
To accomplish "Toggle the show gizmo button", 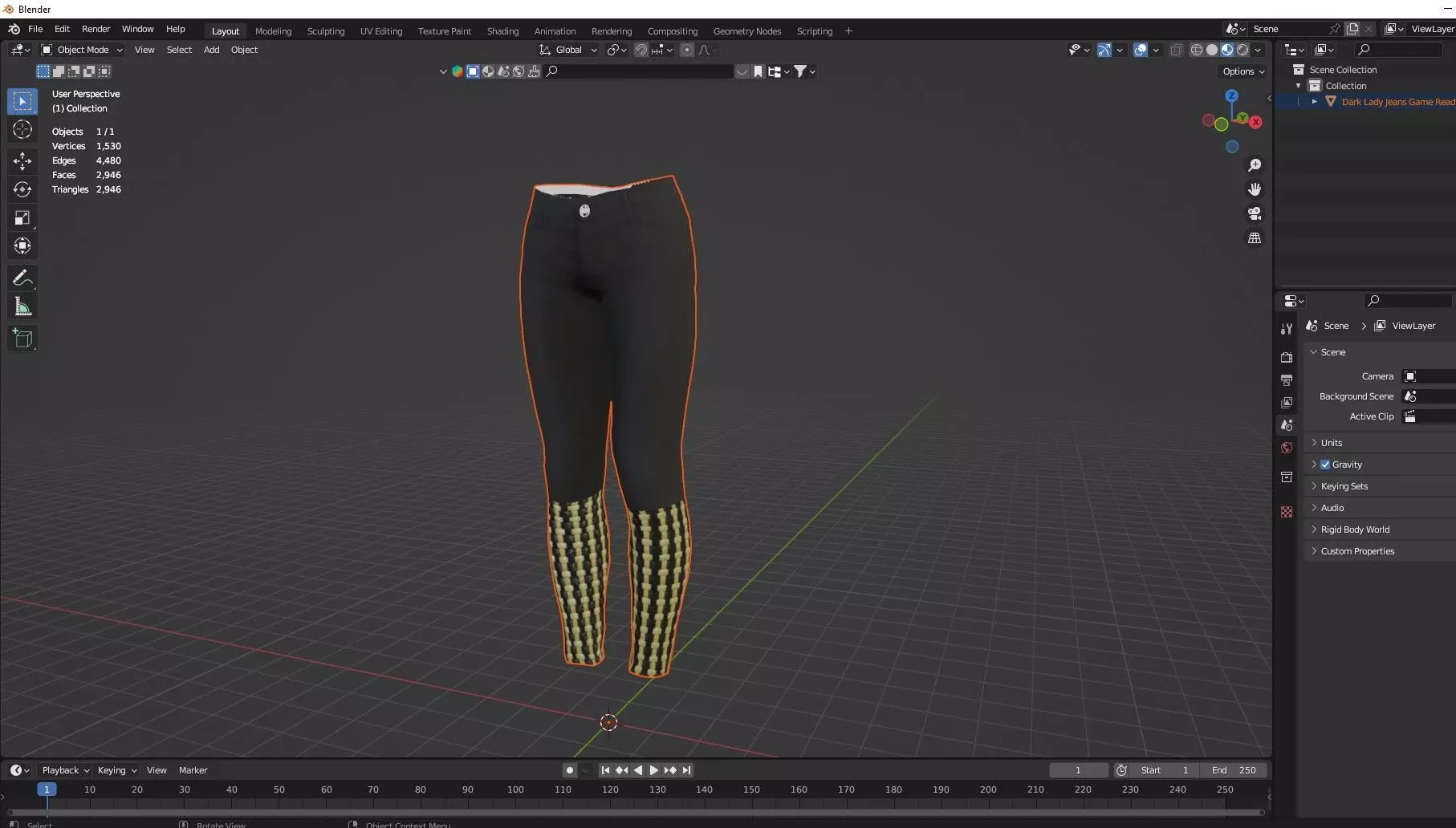I will tap(1104, 50).
